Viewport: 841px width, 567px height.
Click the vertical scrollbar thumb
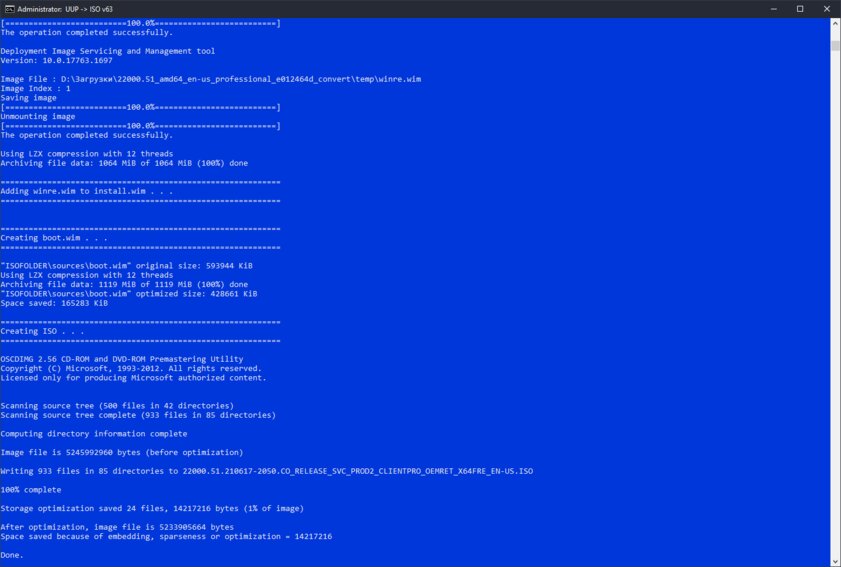(835, 46)
